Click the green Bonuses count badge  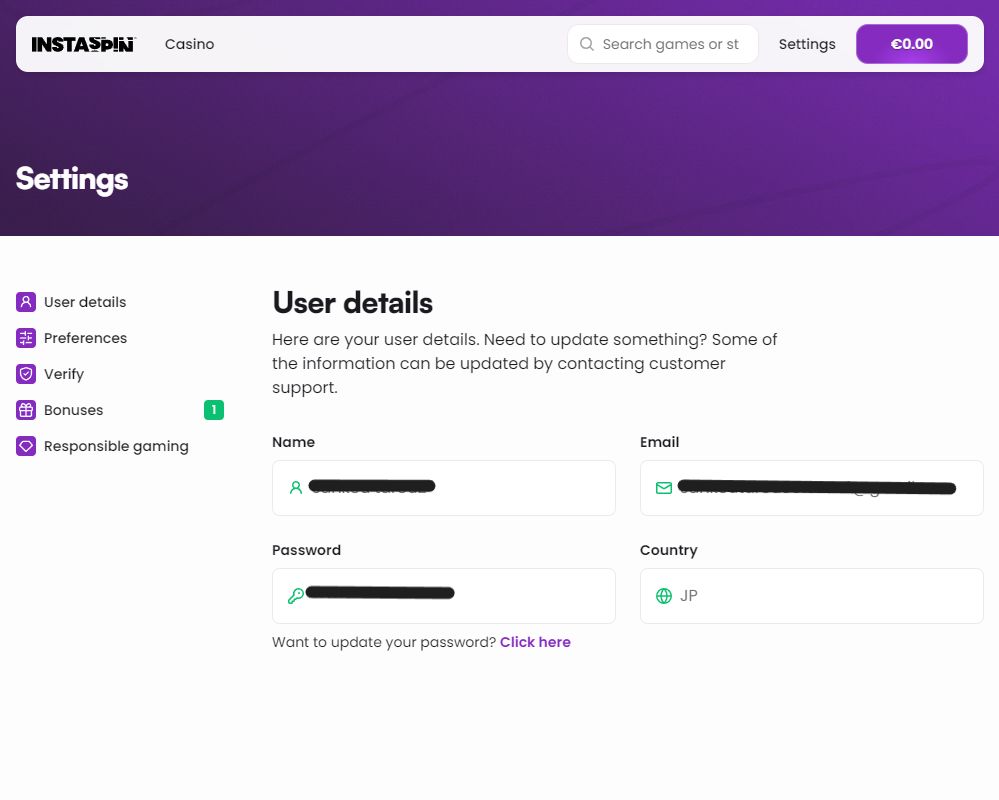pos(213,410)
